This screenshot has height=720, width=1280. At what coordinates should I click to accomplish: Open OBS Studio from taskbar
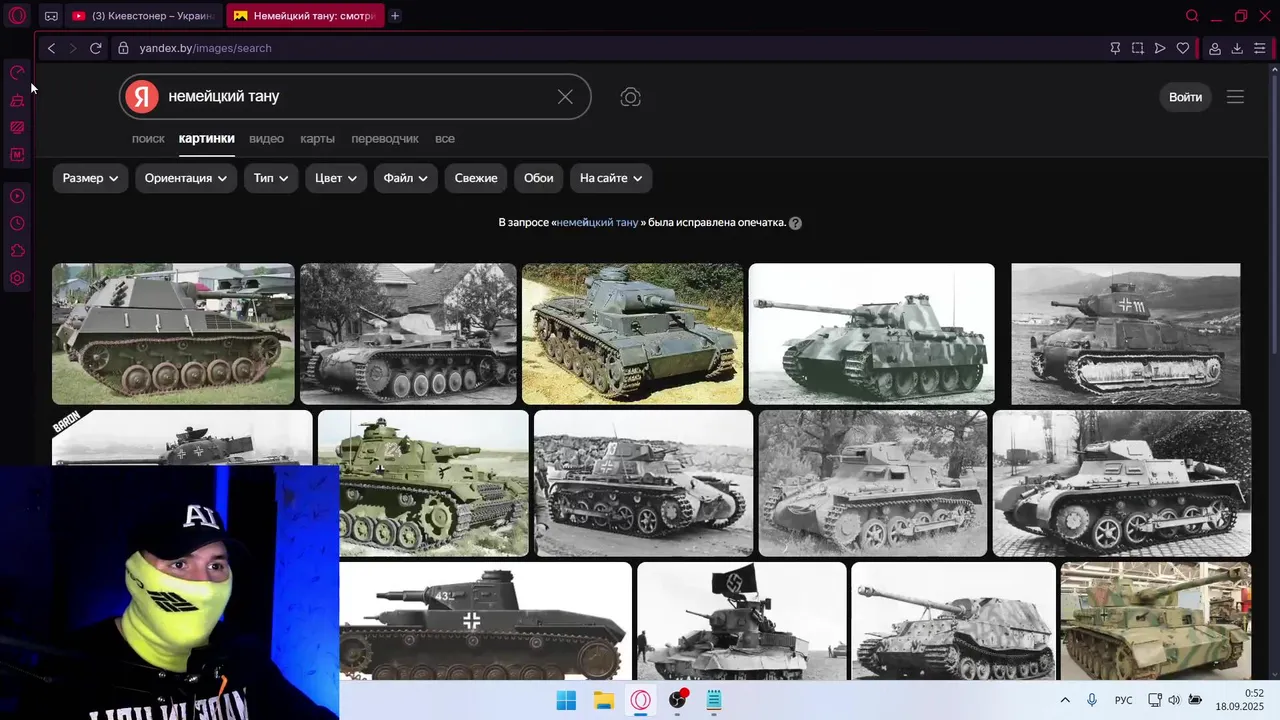click(678, 700)
